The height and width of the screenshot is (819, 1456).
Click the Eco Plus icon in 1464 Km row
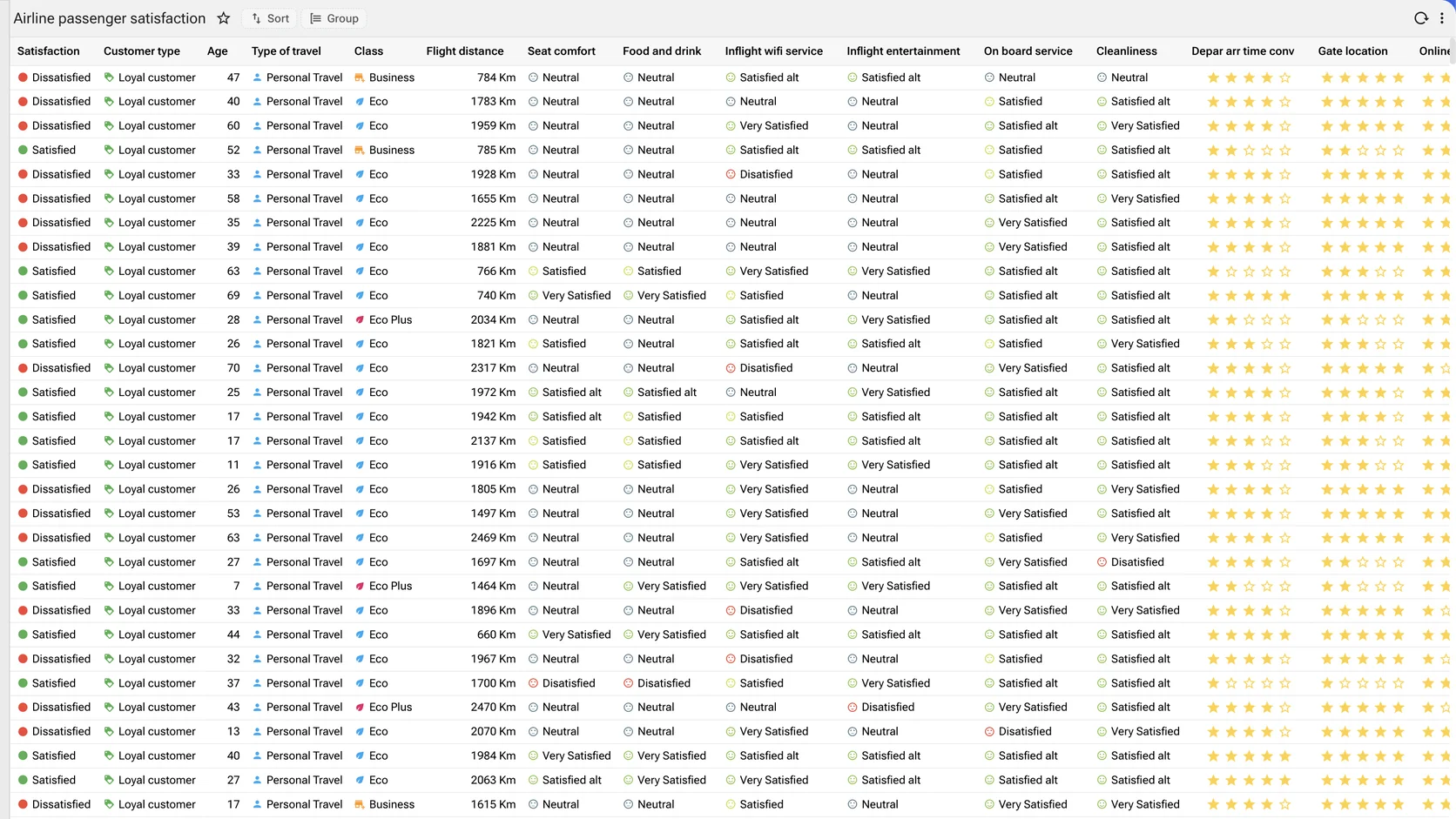coord(360,587)
